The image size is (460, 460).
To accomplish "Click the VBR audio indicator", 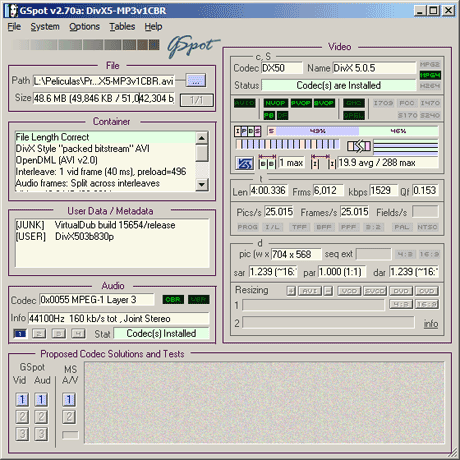I will (199, 299).
